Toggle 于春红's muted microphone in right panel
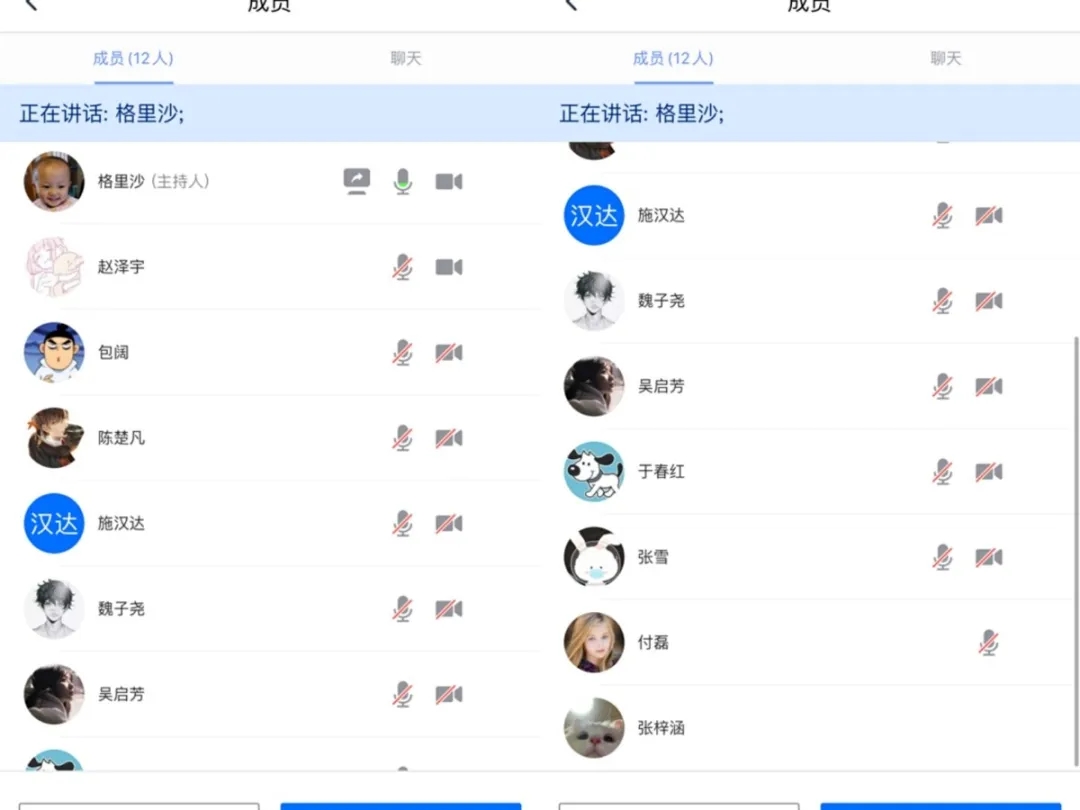This screenshot has height=810, width=1080. point(942,471)
